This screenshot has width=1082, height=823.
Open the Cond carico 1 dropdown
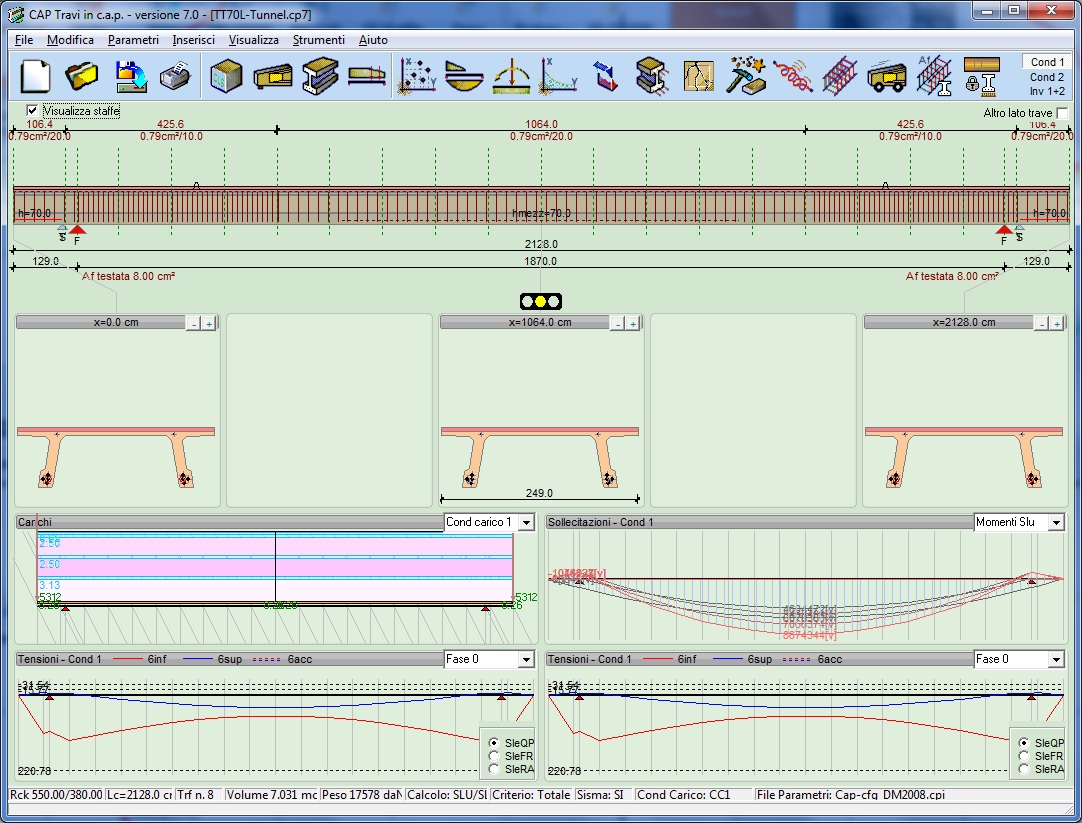point(527,522)
